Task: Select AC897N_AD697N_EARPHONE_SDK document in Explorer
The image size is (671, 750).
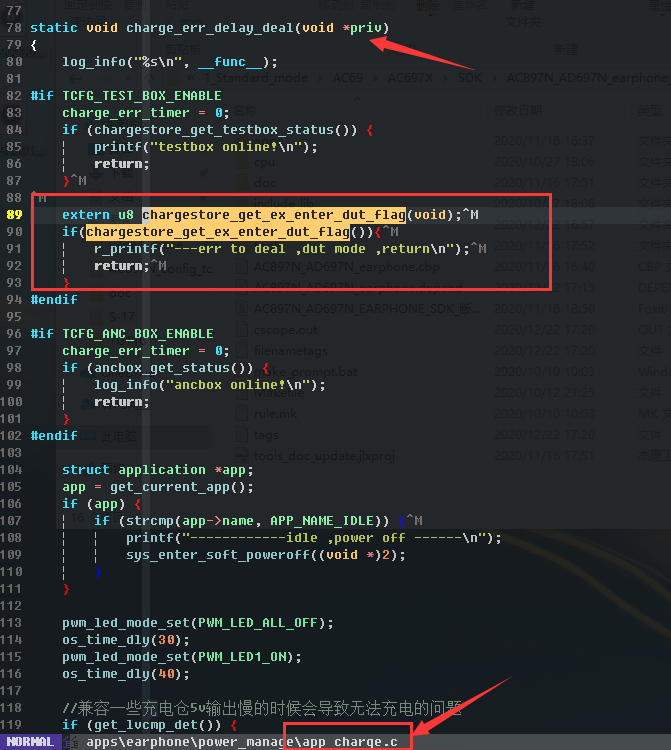Action: click(x=367, y=309)
